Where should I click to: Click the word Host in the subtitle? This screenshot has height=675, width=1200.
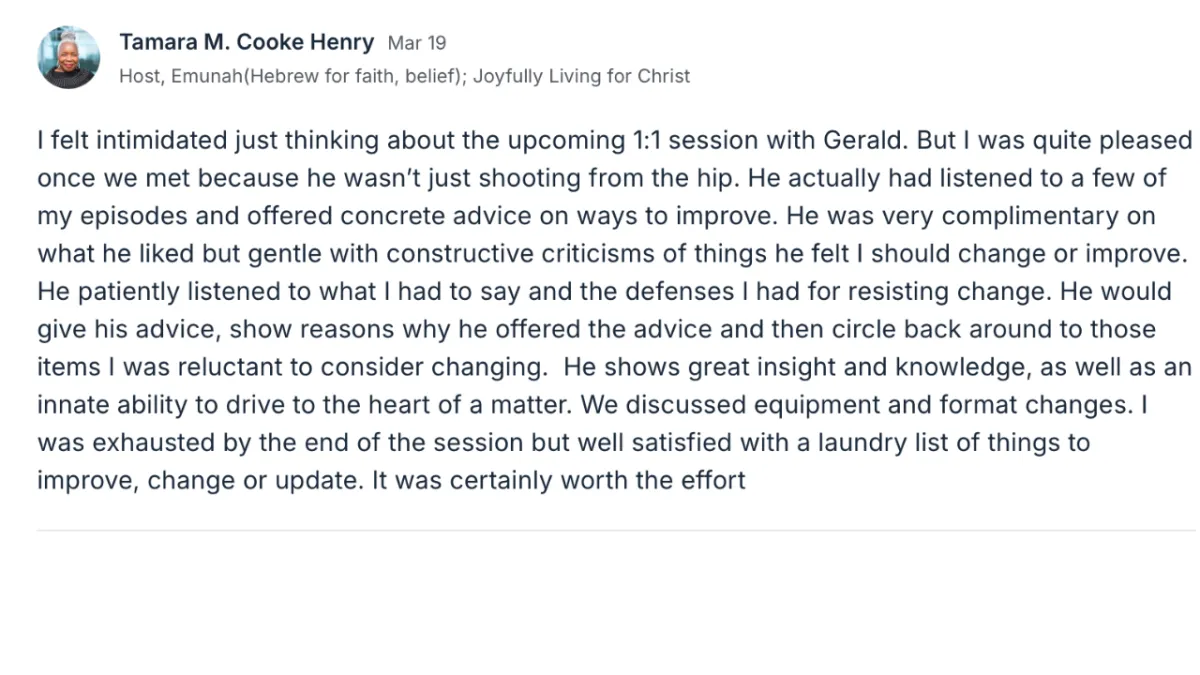pos(138,76)
